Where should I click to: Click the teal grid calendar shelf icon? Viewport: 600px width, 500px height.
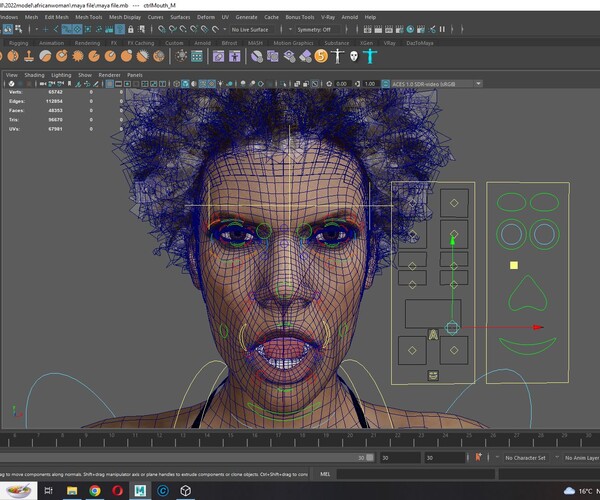[197, 56]
